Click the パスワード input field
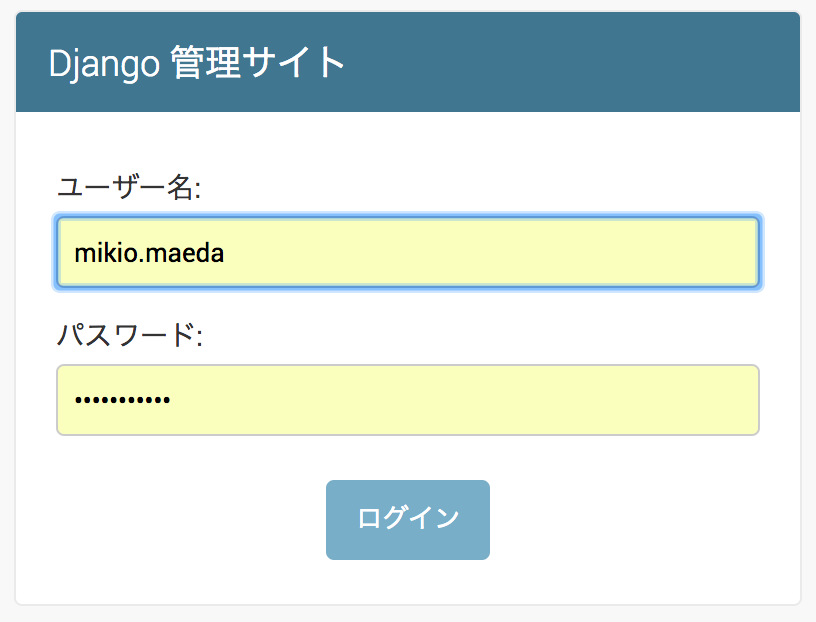 pyautogui.click(x=407, y=400)
